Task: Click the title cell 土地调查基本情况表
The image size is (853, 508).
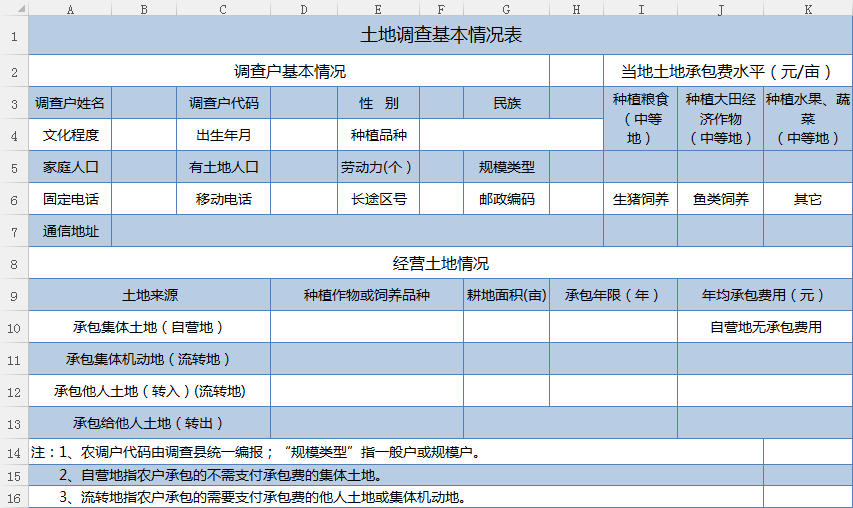Action: click(440, 36)
